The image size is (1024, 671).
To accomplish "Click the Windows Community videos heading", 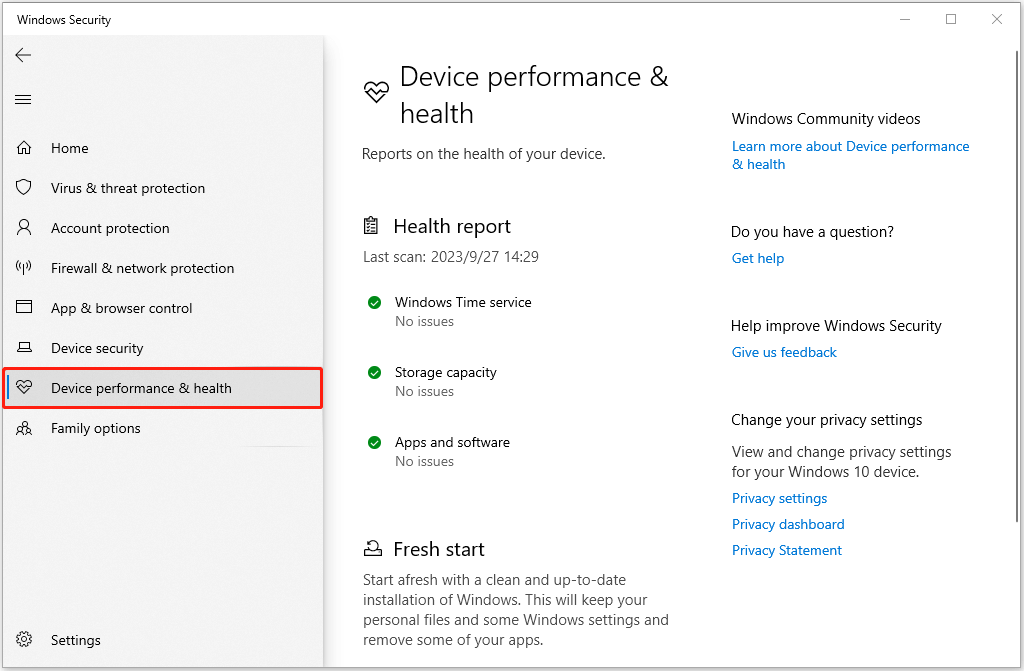I will [x=825, y=118].
